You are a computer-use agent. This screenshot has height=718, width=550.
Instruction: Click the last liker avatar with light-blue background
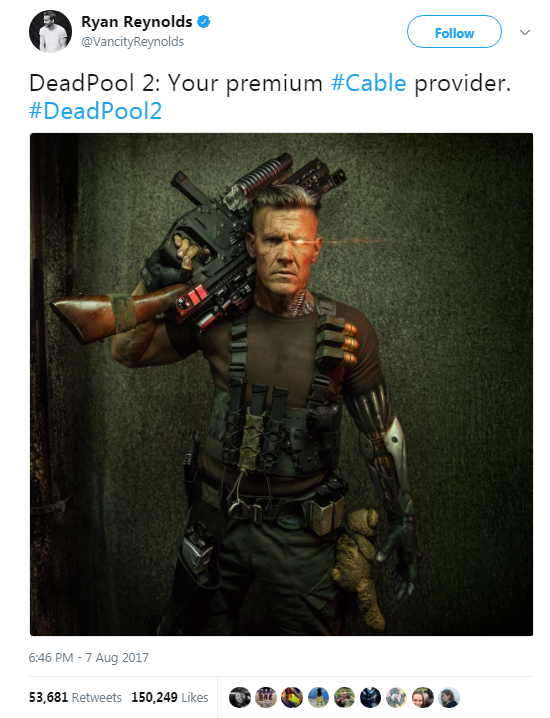pos(449,697)
